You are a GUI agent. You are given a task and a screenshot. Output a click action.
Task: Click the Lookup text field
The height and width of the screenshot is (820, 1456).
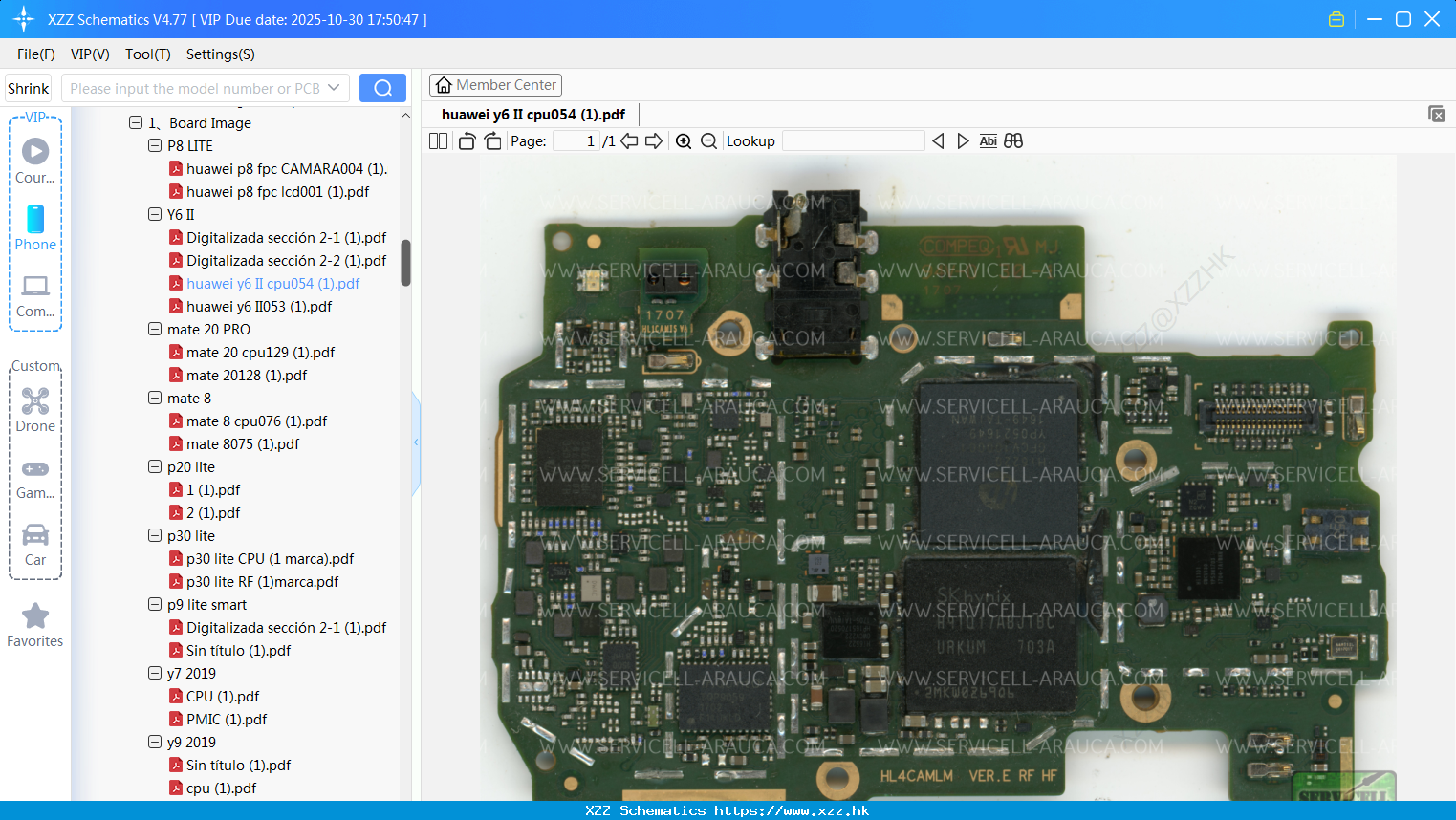tap(853, 141)
